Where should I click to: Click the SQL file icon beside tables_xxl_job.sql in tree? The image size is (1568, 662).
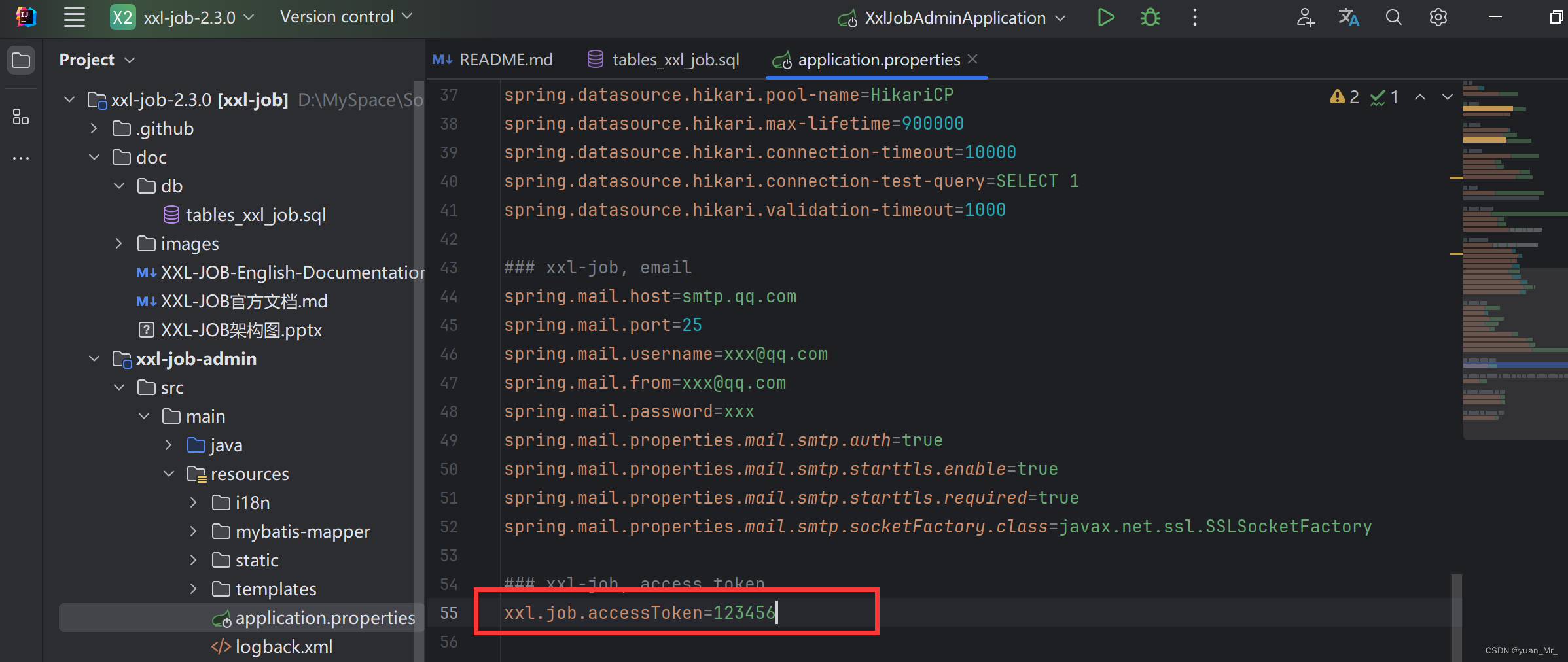[171, 215]
